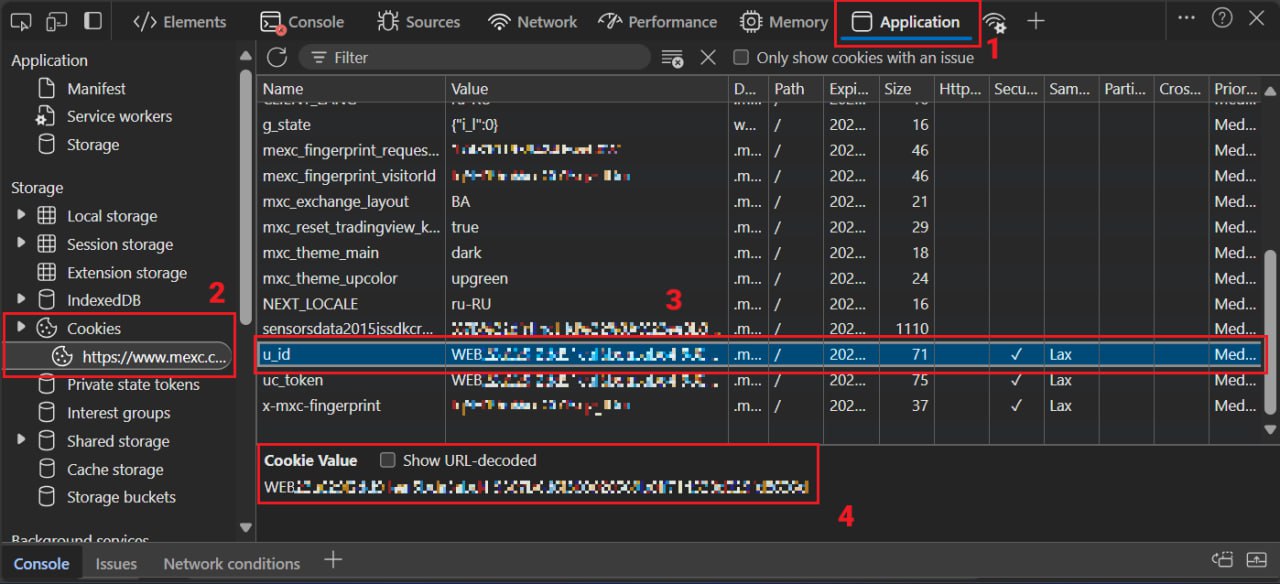The width and height of the screenshot is (1280, 584).
Task: Select the uc_token cookie row
Action: pyautogui.click(x=350, y=380)
